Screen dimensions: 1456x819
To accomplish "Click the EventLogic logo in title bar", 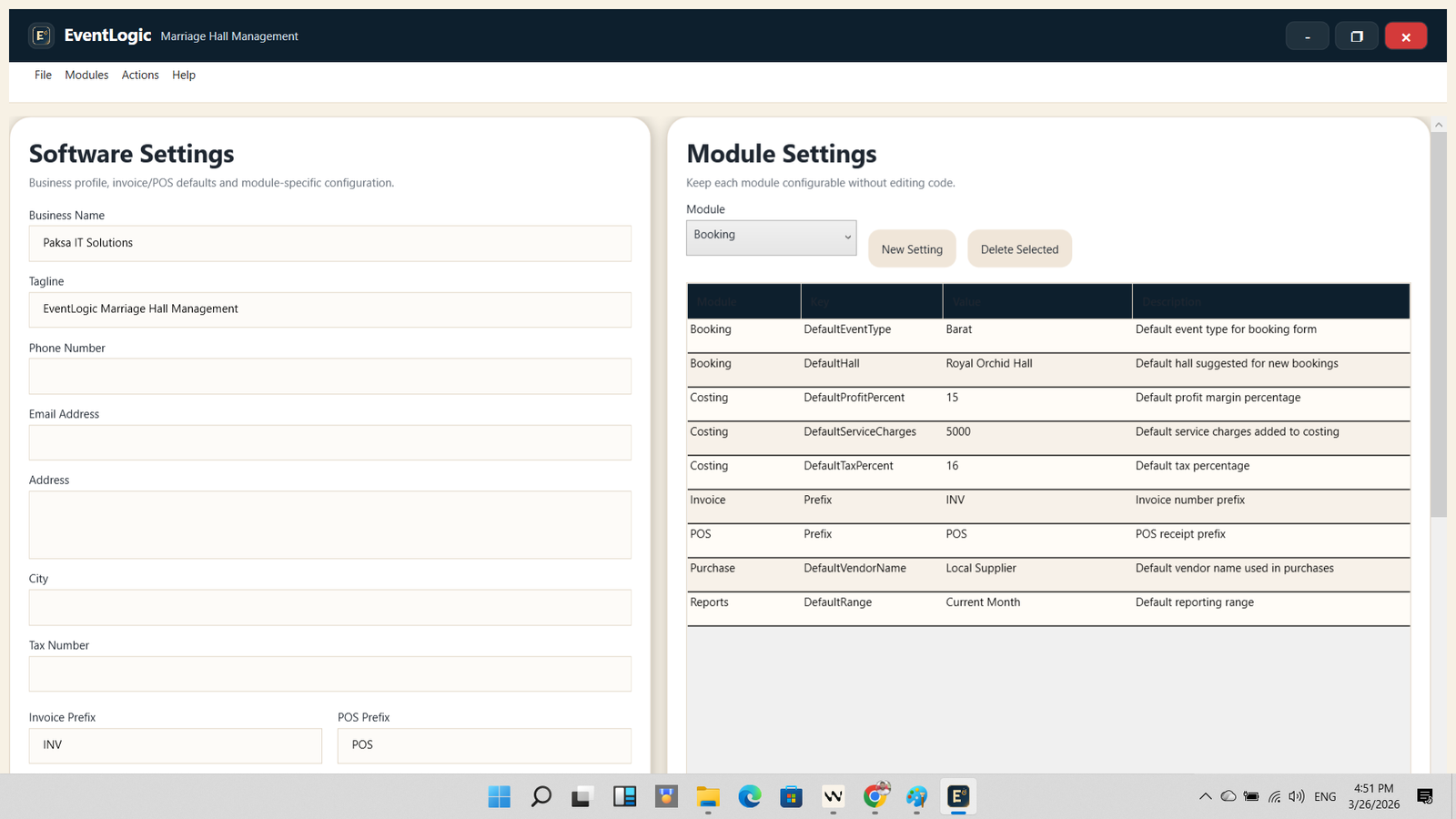I will point(41,35).
